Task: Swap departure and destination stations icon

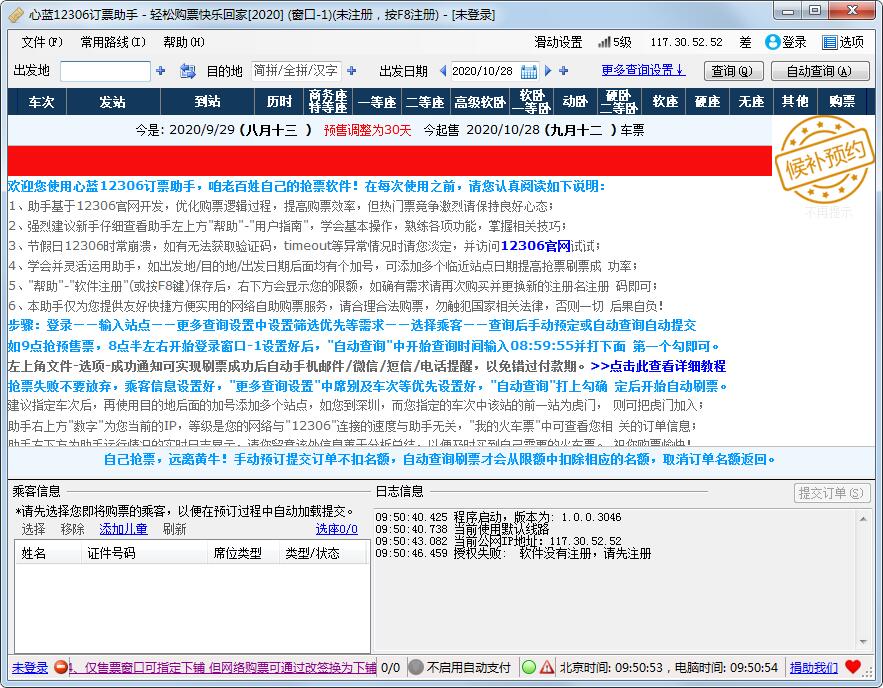Action: pyautogui.click(x=188, y=71)
